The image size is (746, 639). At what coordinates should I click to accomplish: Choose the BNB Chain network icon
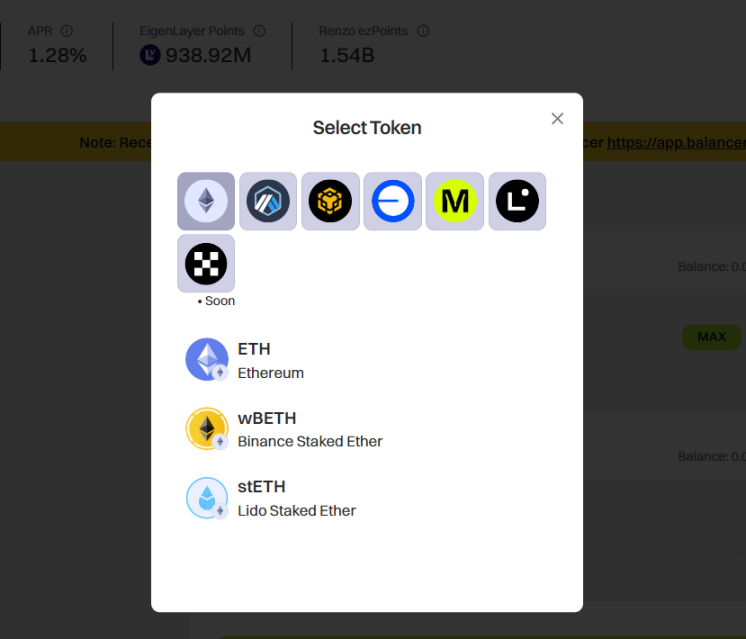pos(330,201)
